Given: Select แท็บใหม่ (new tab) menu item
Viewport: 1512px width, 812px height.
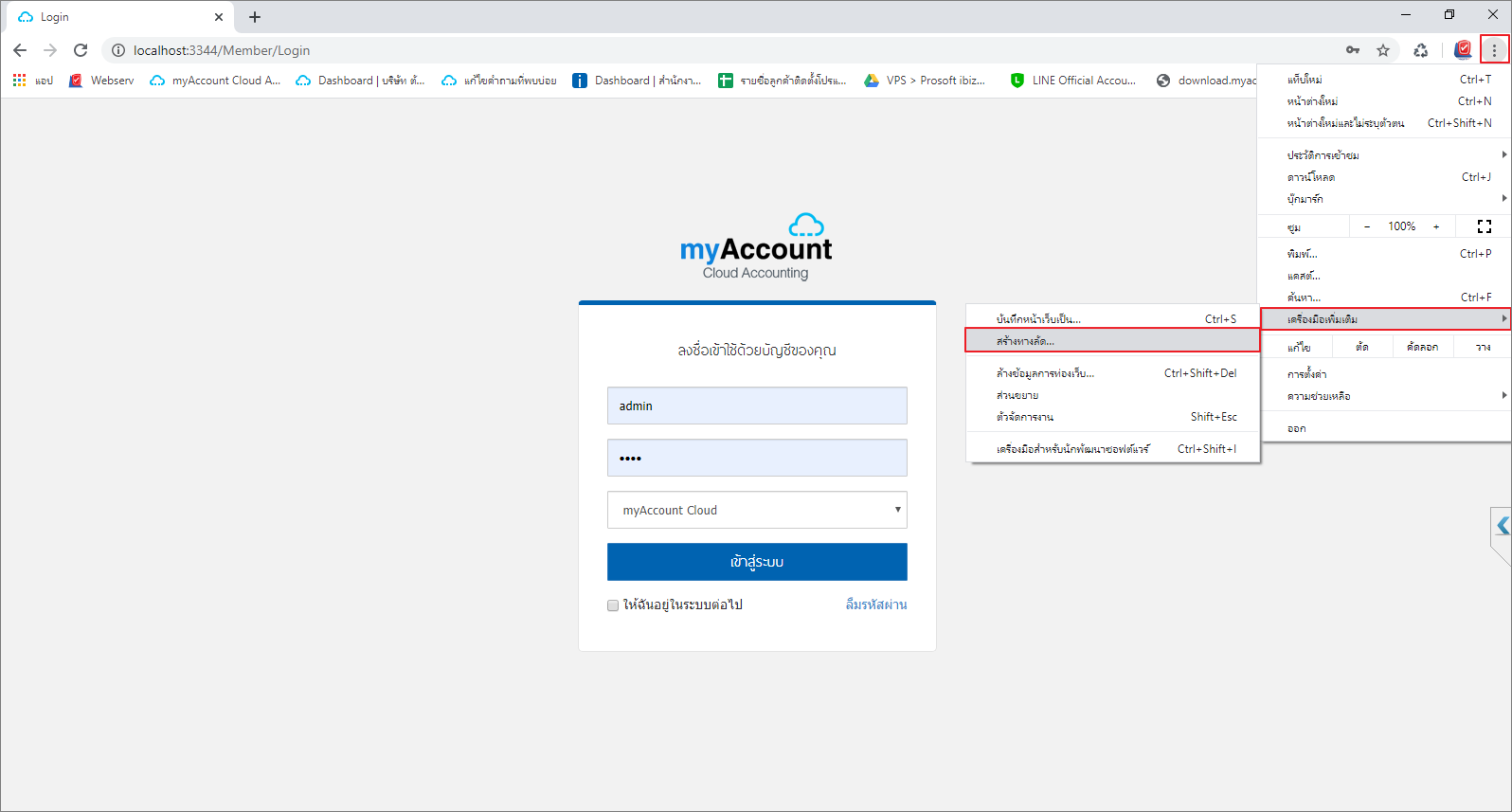Looking at the screenshot, I should click(1385, 80).
